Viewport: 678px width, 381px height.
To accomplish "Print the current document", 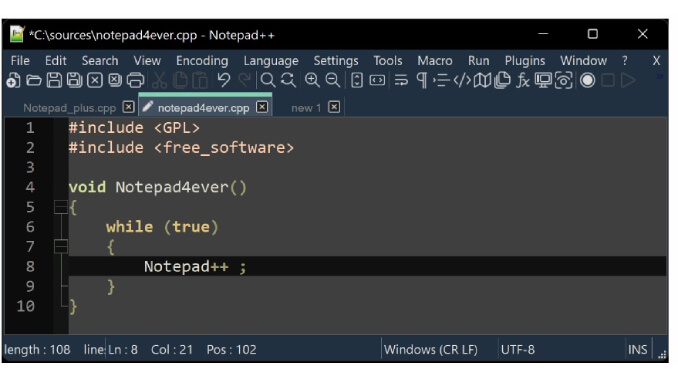I will click(135, 80).
